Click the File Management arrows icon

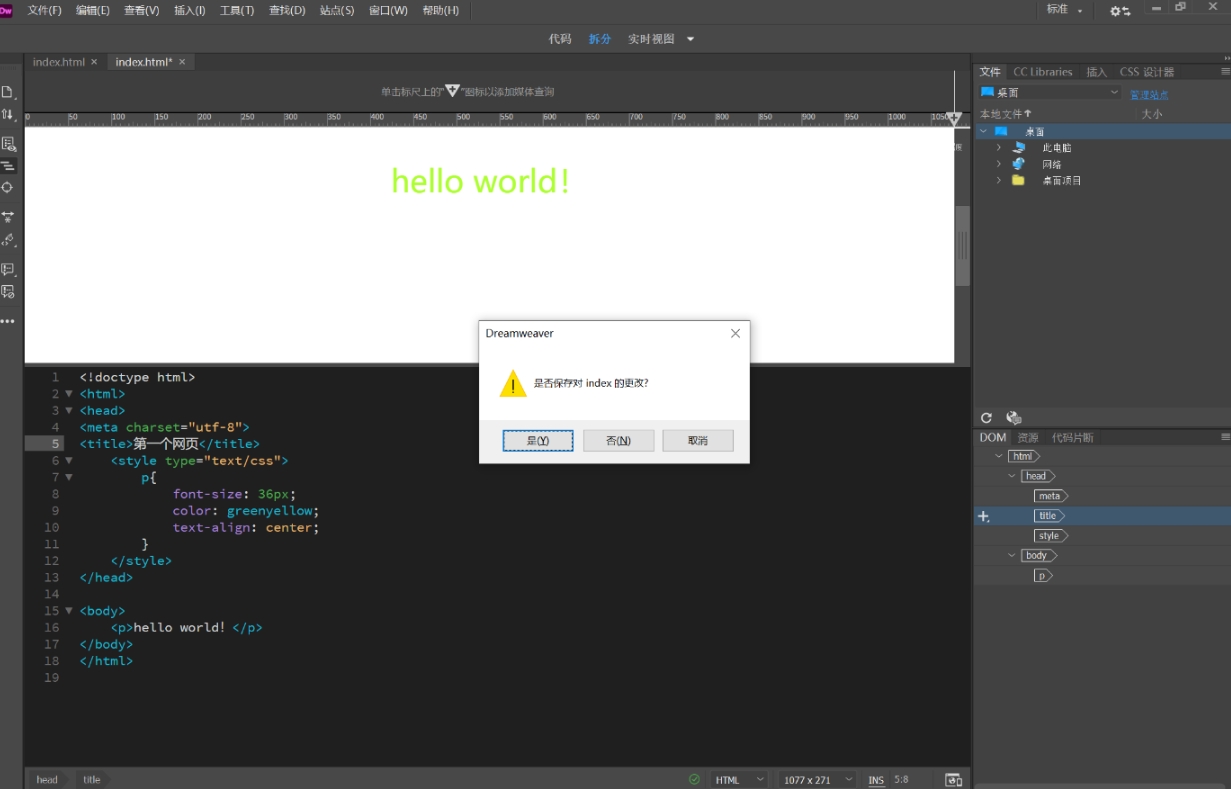pyautogui.click(x=8, y=115)
